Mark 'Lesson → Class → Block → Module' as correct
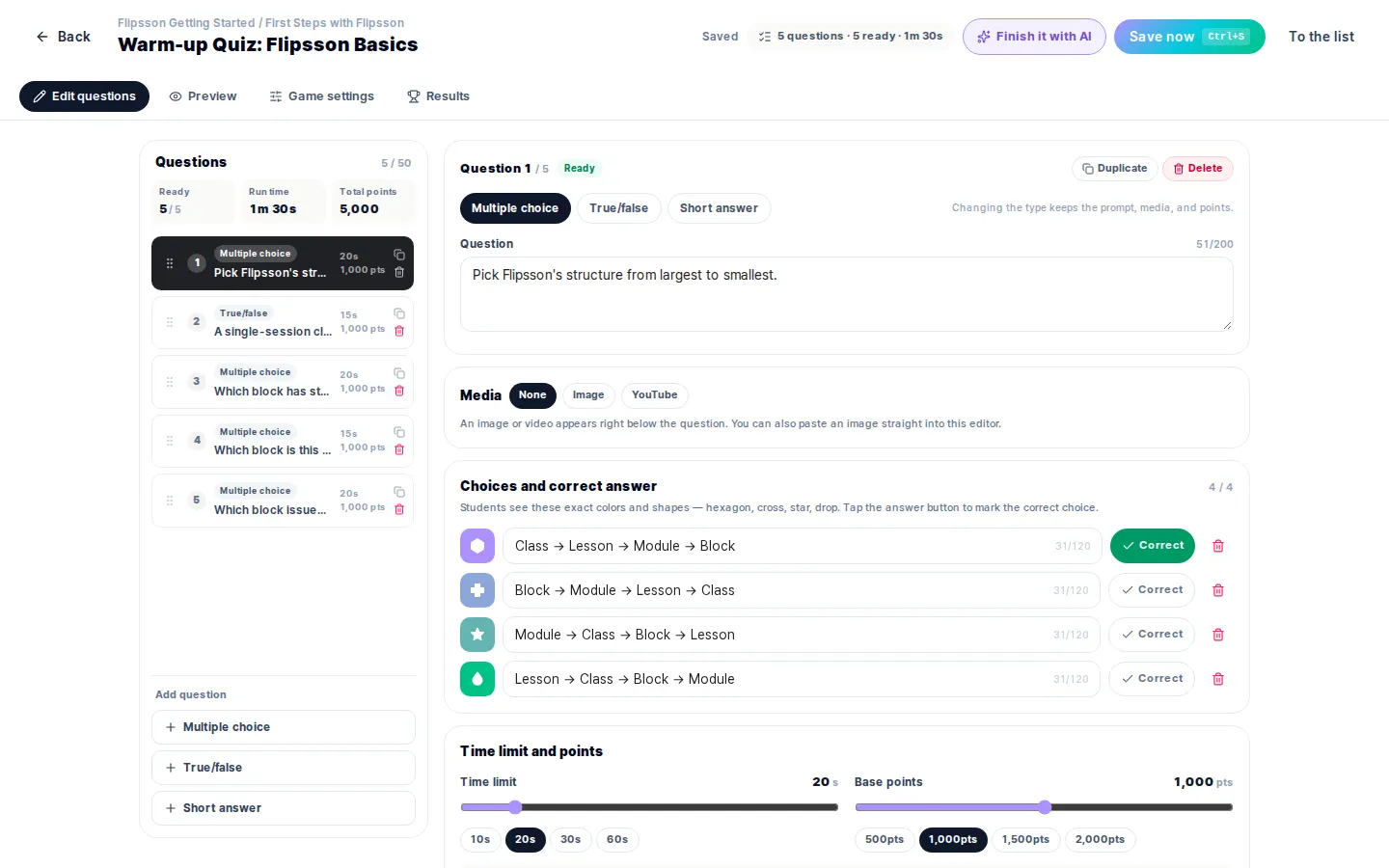Viewport: 1389px width, 868px height. click(1152, 679)
